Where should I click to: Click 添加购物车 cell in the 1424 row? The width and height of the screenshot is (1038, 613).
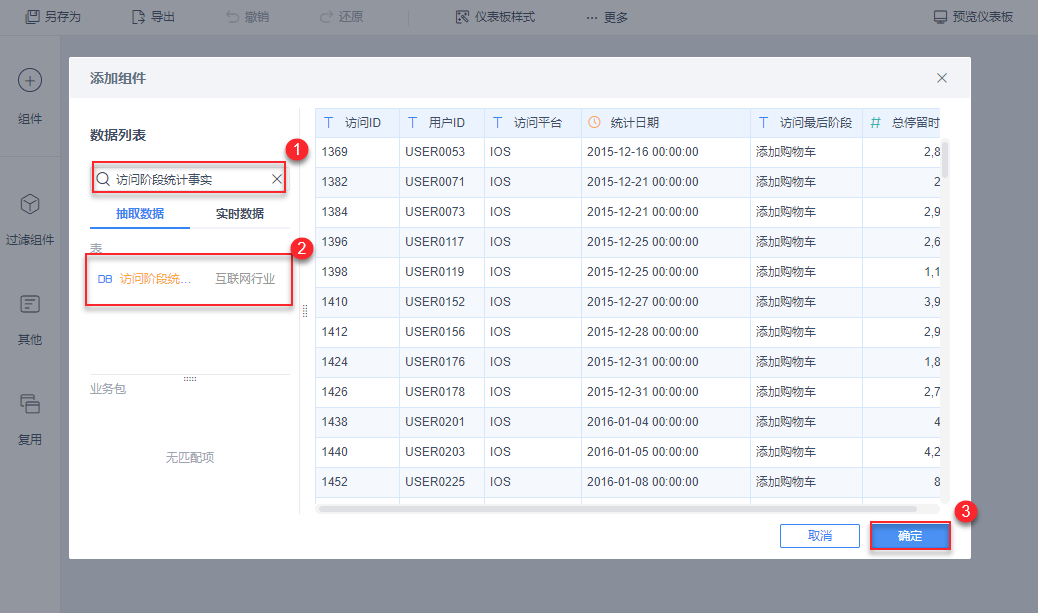click(806, 362)
